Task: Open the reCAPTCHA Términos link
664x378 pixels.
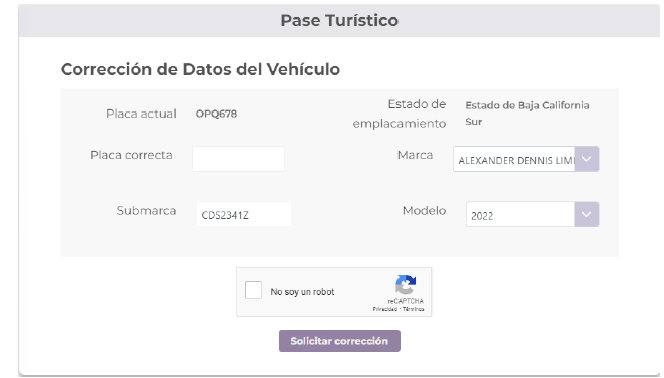Action: coord(414,309)
